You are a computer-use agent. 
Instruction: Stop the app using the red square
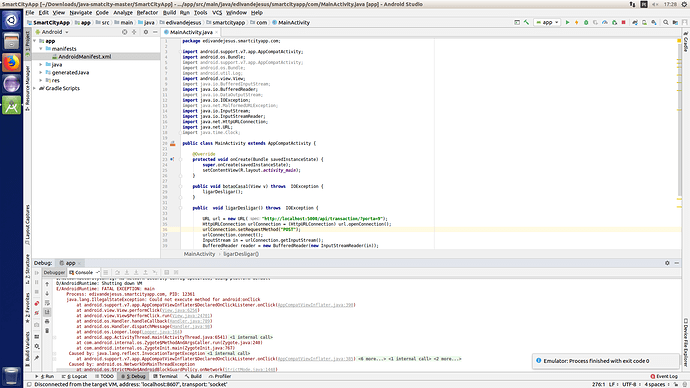[624, 22]
